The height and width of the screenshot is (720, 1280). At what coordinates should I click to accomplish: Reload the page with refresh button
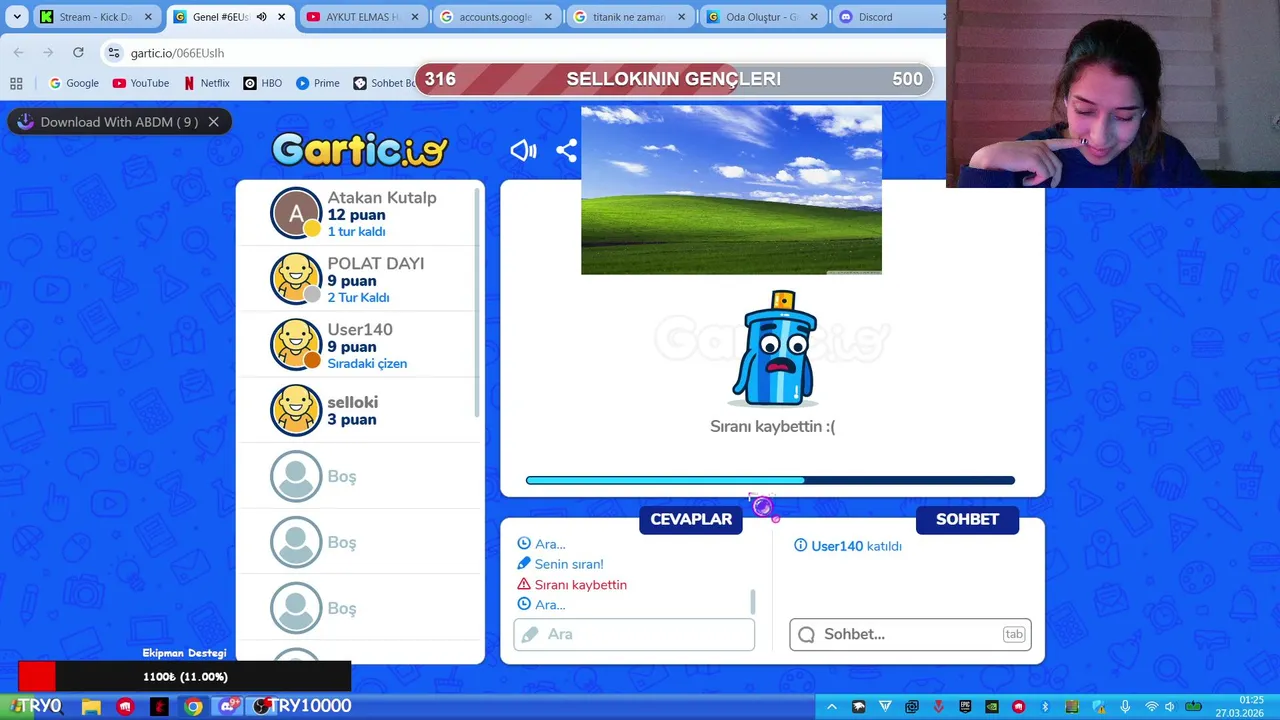[x=78, y=52]
